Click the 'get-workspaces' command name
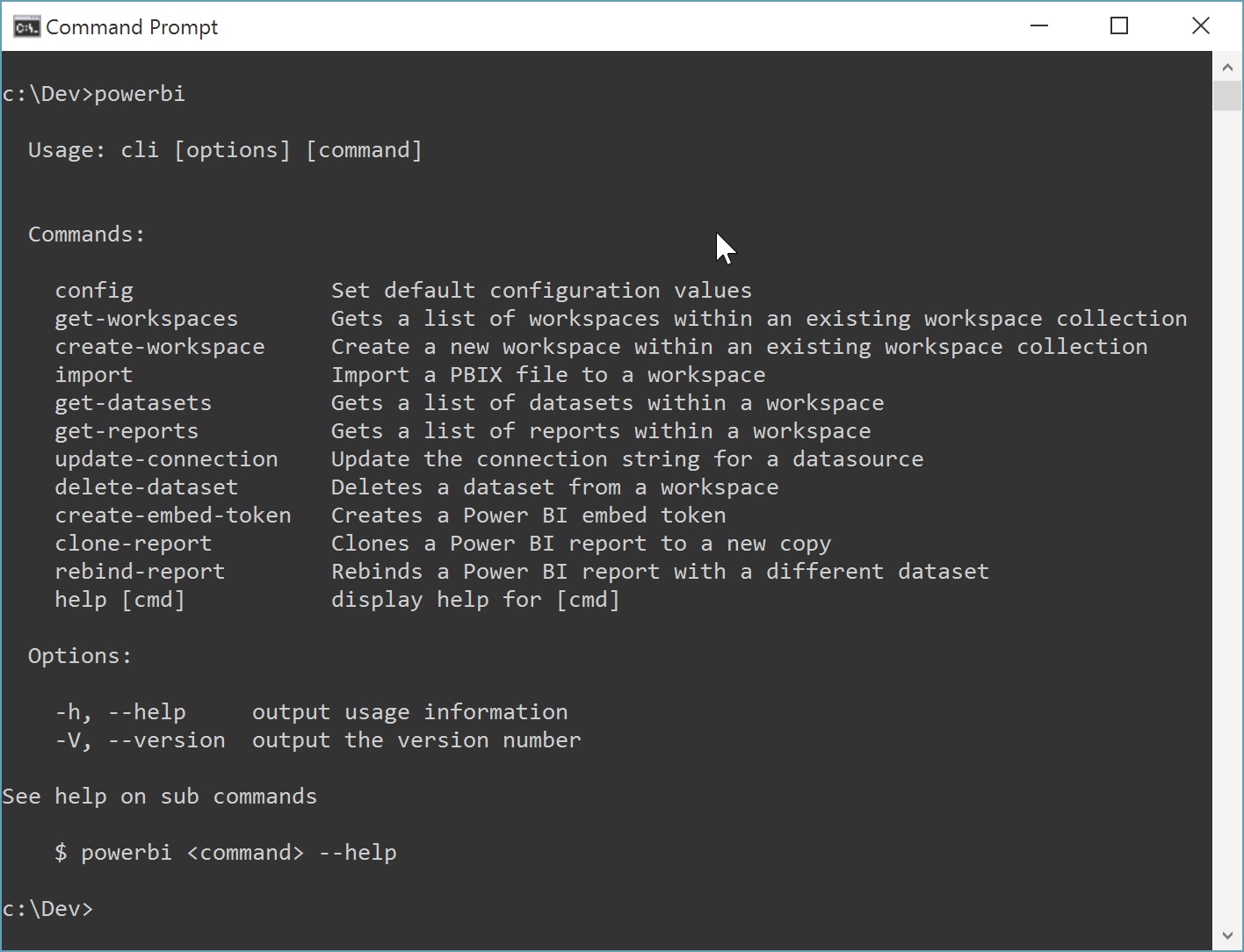The width and height of the screenshot is (1244, 952). [x=147, y=319]
